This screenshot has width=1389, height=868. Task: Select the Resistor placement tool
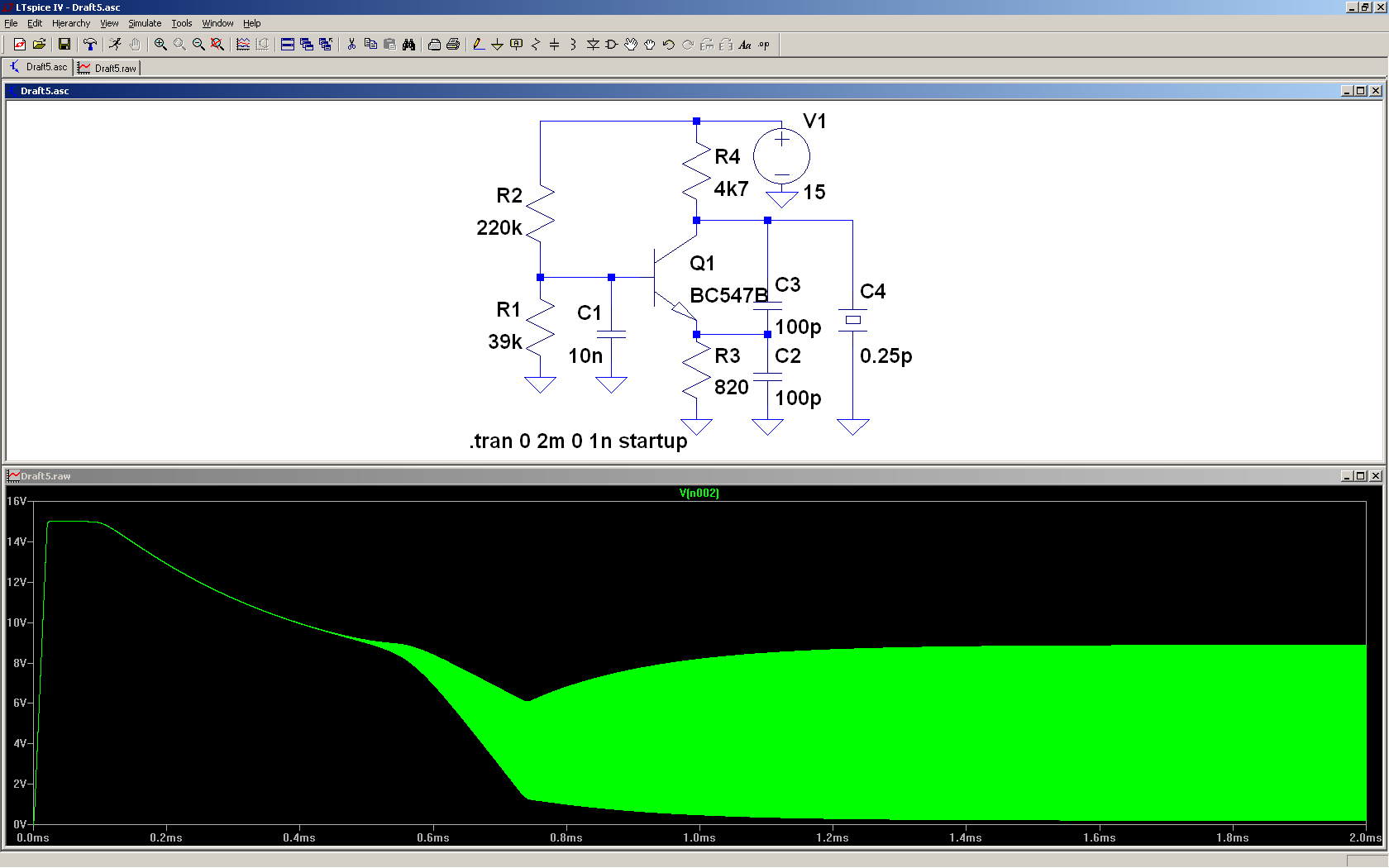535,45
